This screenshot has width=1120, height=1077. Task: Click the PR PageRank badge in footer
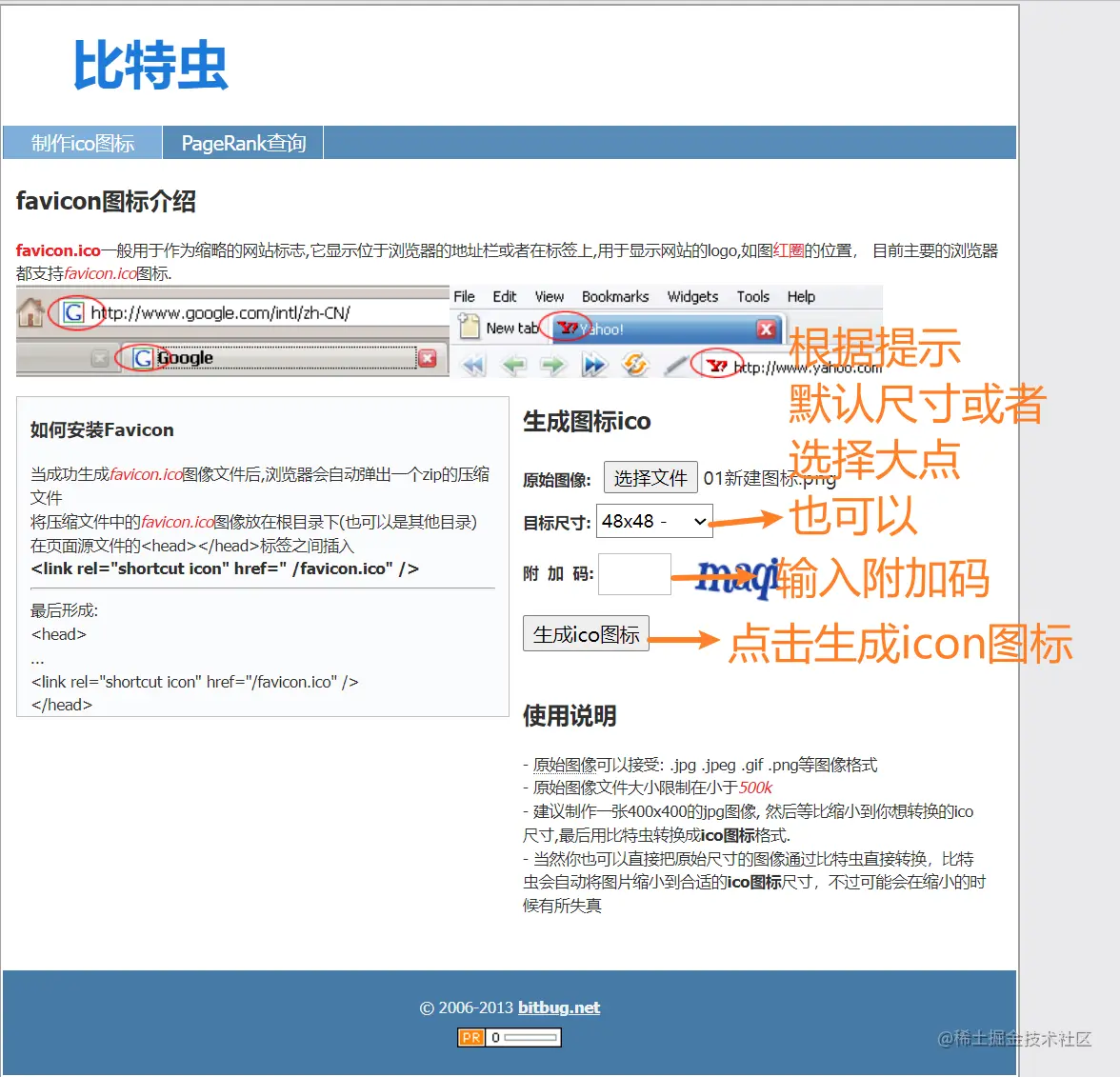[x=510, y=1037]
